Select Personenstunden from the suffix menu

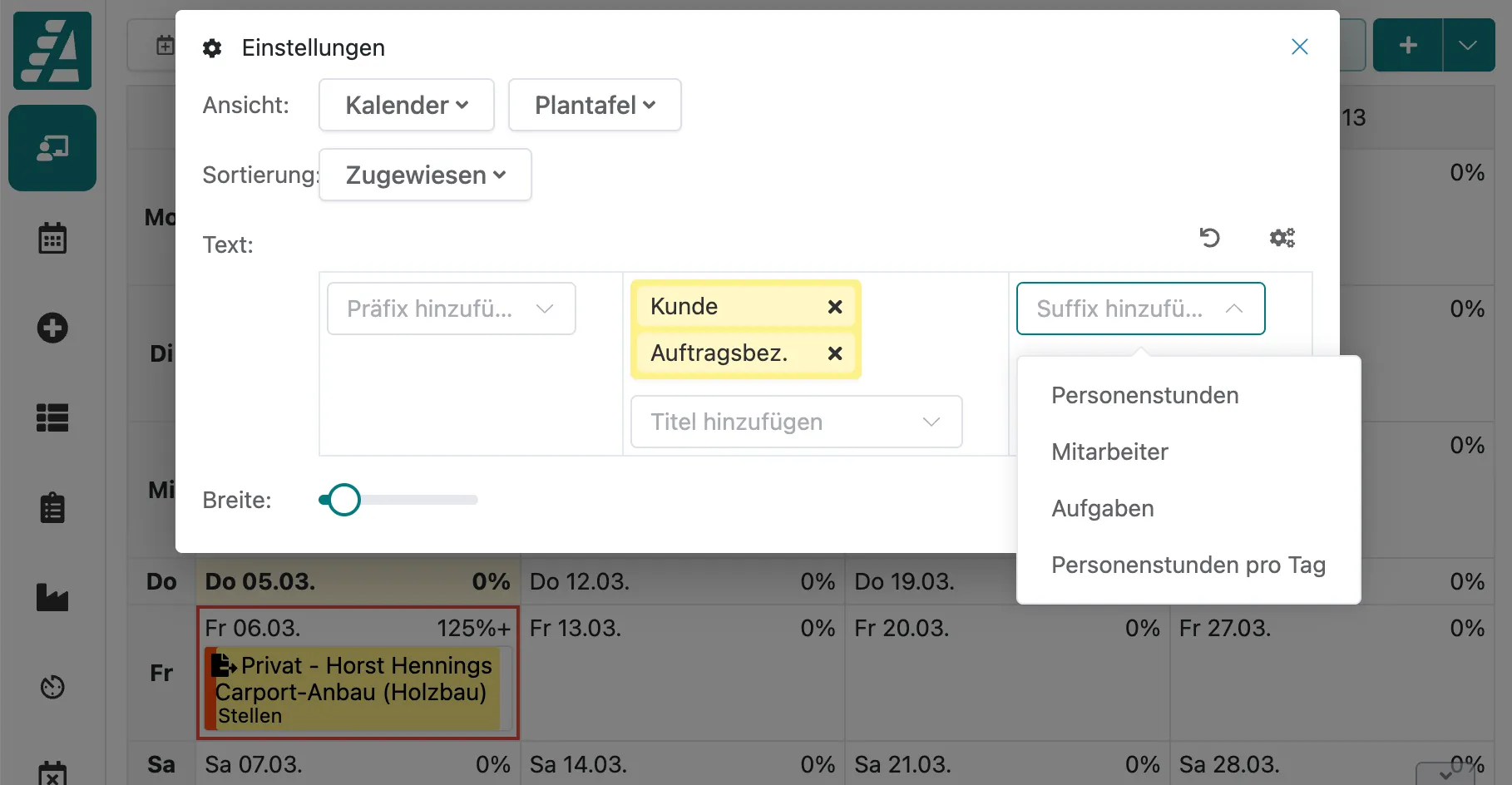point(1145,395)
